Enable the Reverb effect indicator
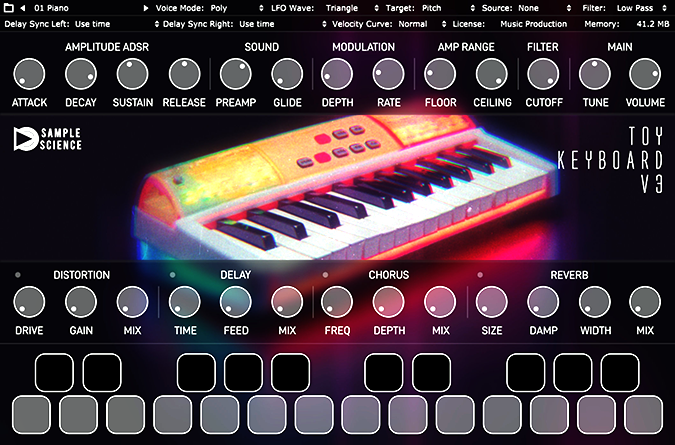675x445 pixels. point(480,275)
